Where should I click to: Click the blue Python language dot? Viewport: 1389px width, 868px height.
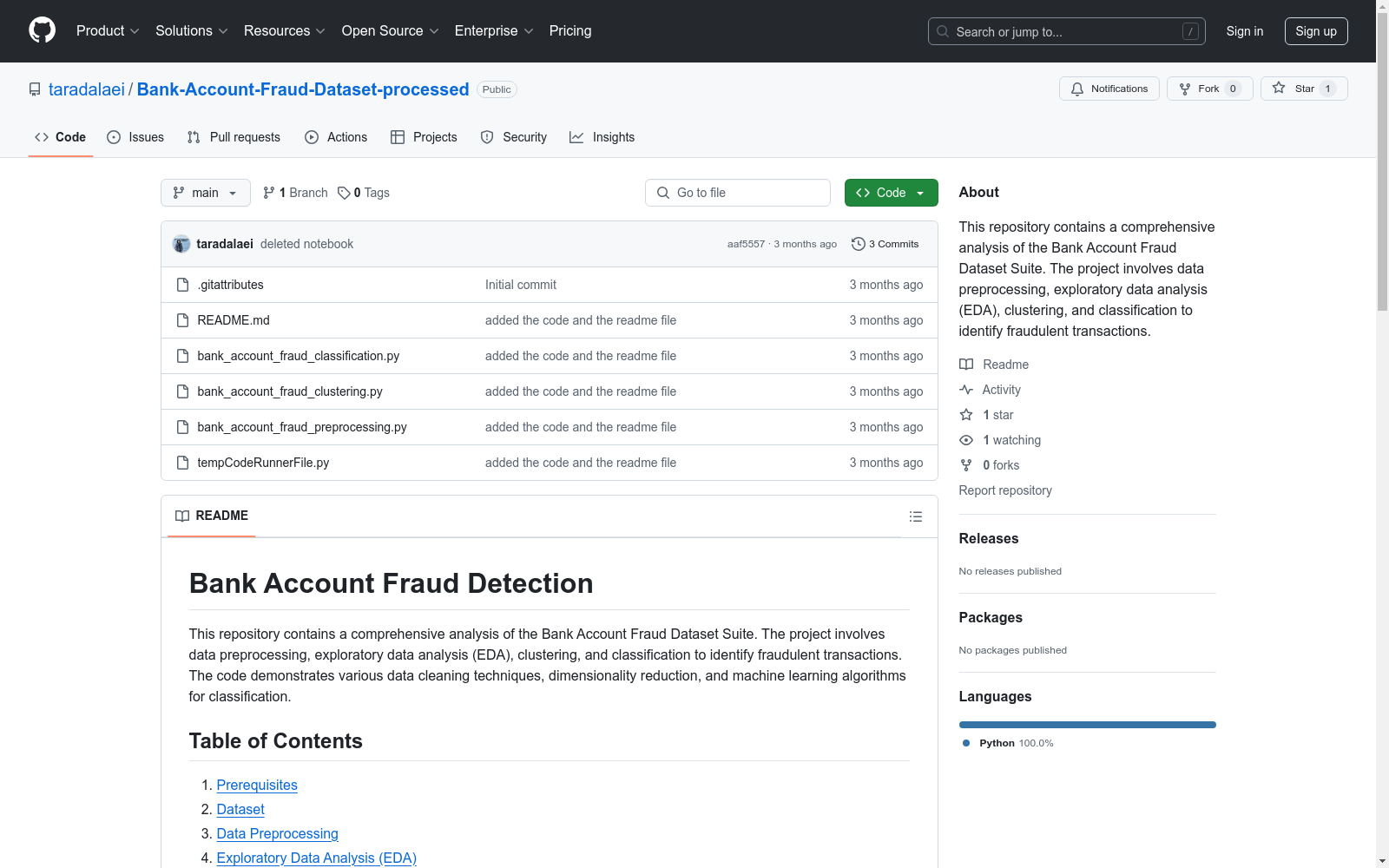coord(966,743)
